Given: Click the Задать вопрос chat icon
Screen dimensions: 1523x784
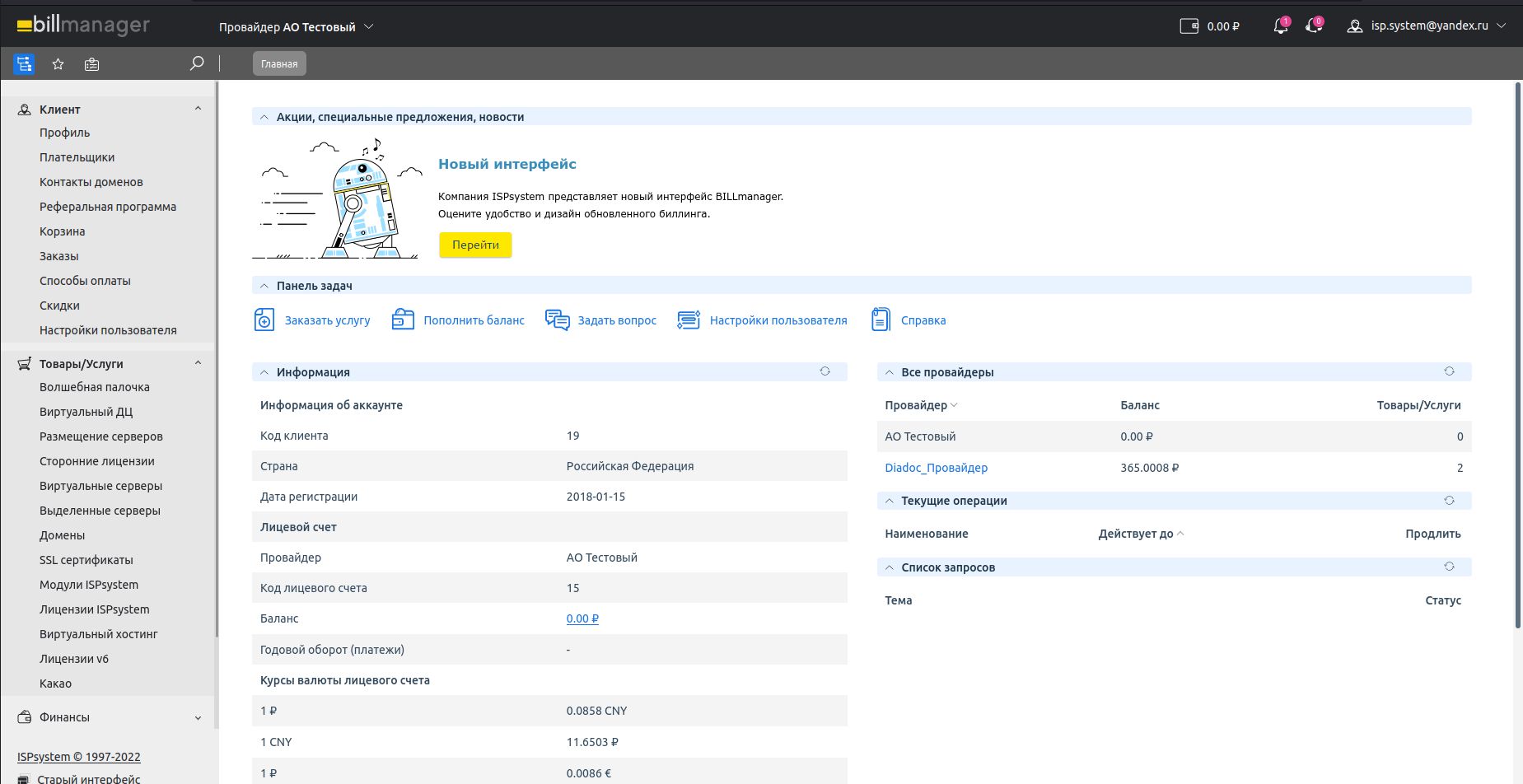Looking at the screenshot, I should pyautogui.click(x=558, y=320).
